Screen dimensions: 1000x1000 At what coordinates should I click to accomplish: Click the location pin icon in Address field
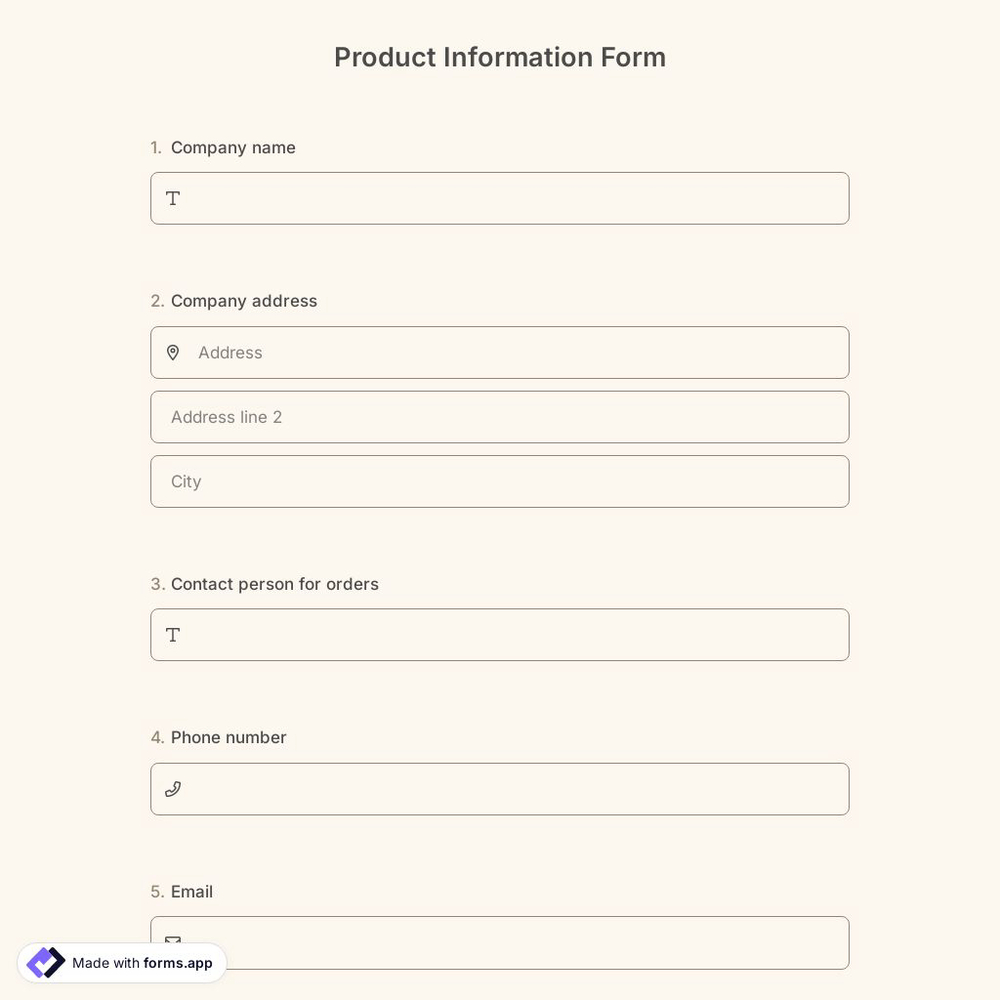[x=173, y=352]
